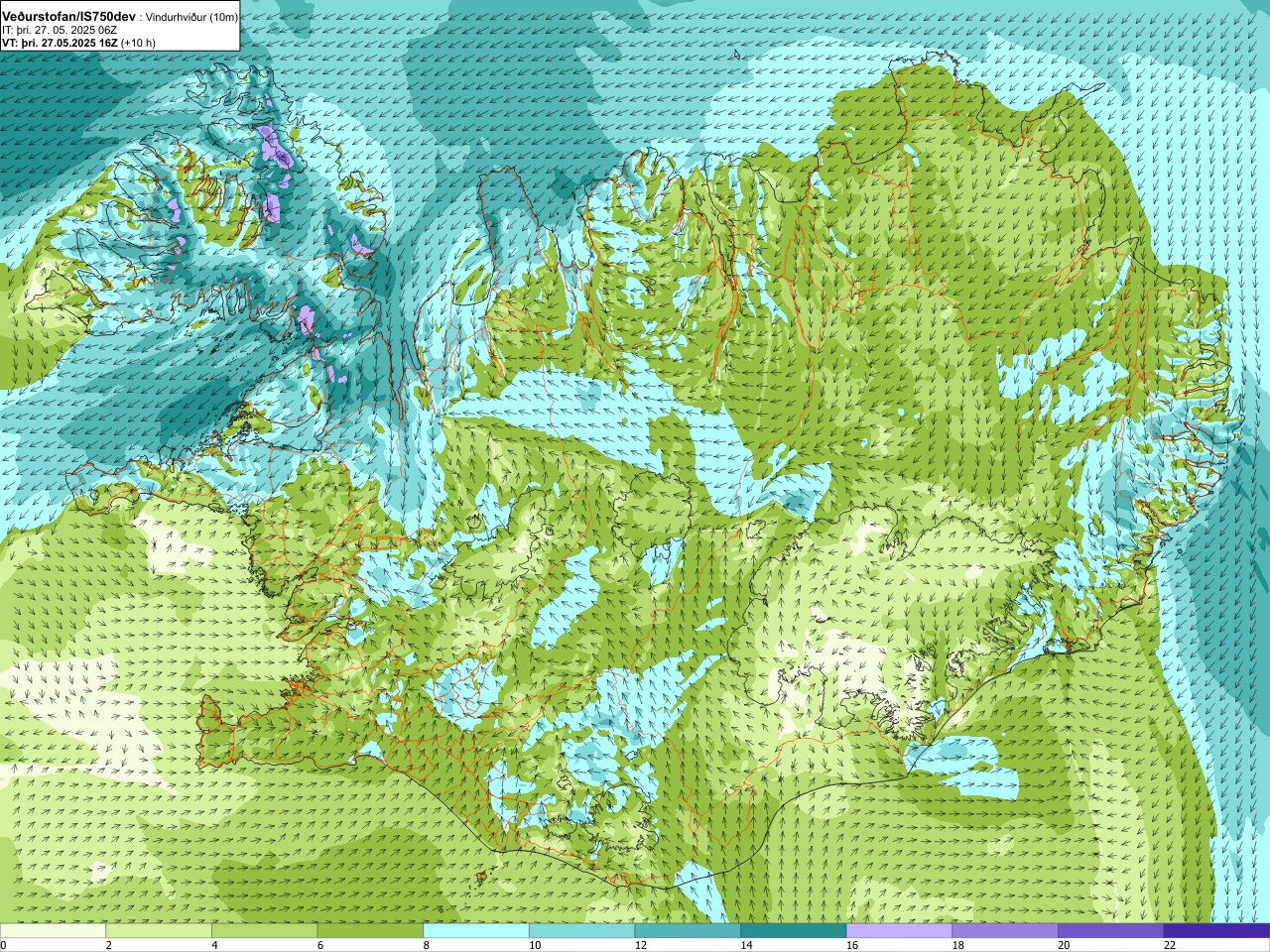Choose the 14–16 dark teal legend swatch
The width and height of the screenshot is (1270, 952).
pos(793,931)
